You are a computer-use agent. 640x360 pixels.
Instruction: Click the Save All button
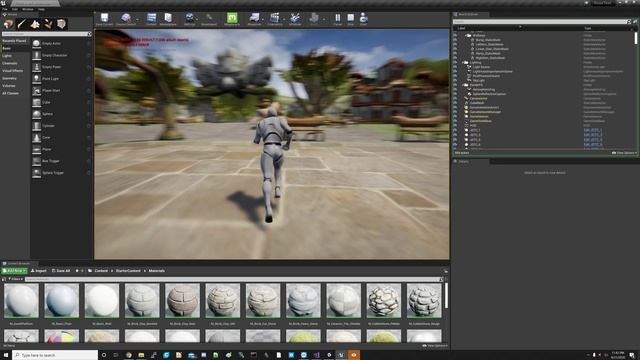[61, 271]
